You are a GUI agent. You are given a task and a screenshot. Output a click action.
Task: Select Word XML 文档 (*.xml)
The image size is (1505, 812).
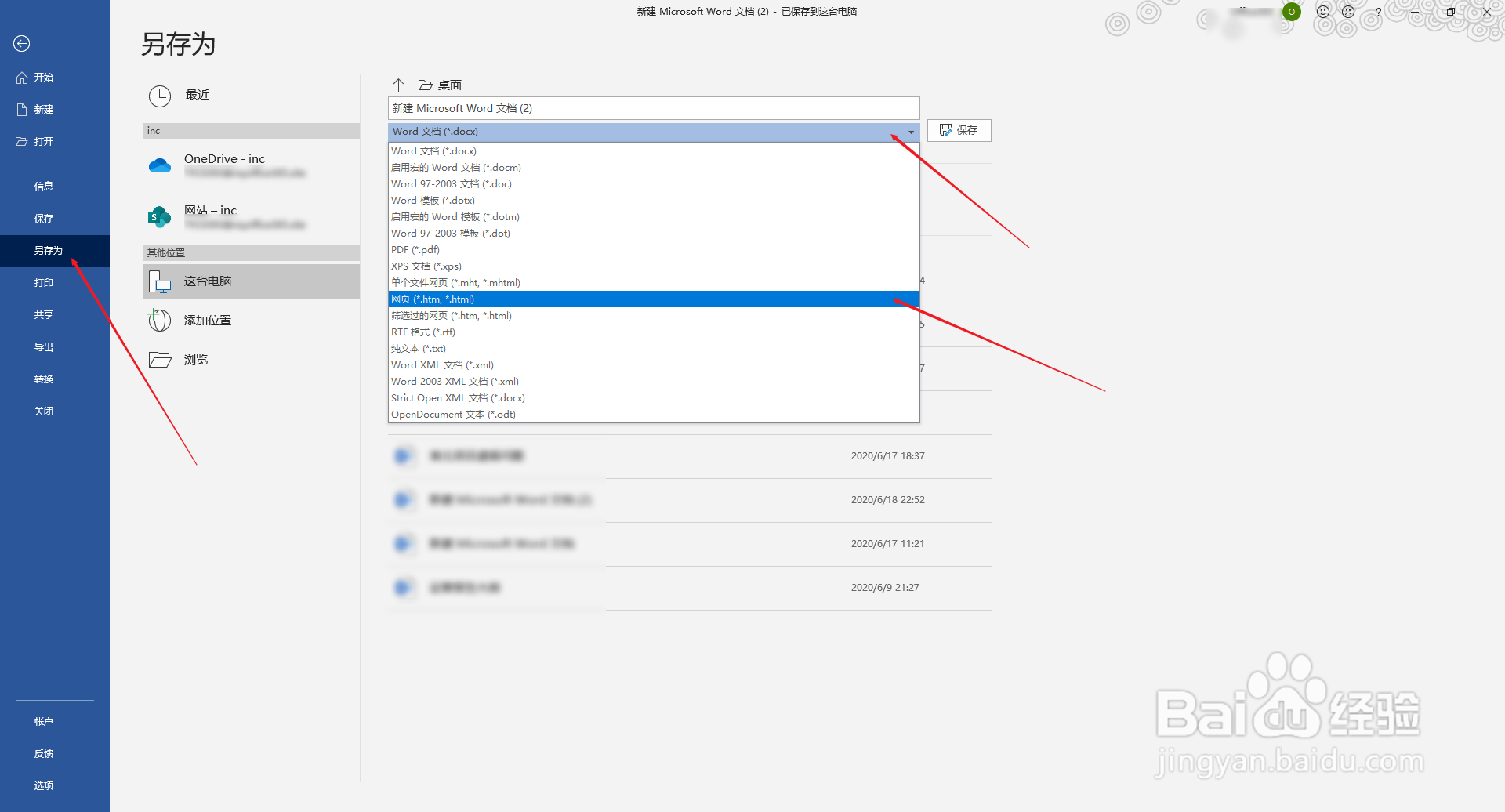pyautogui.click(x=654, y=365)
